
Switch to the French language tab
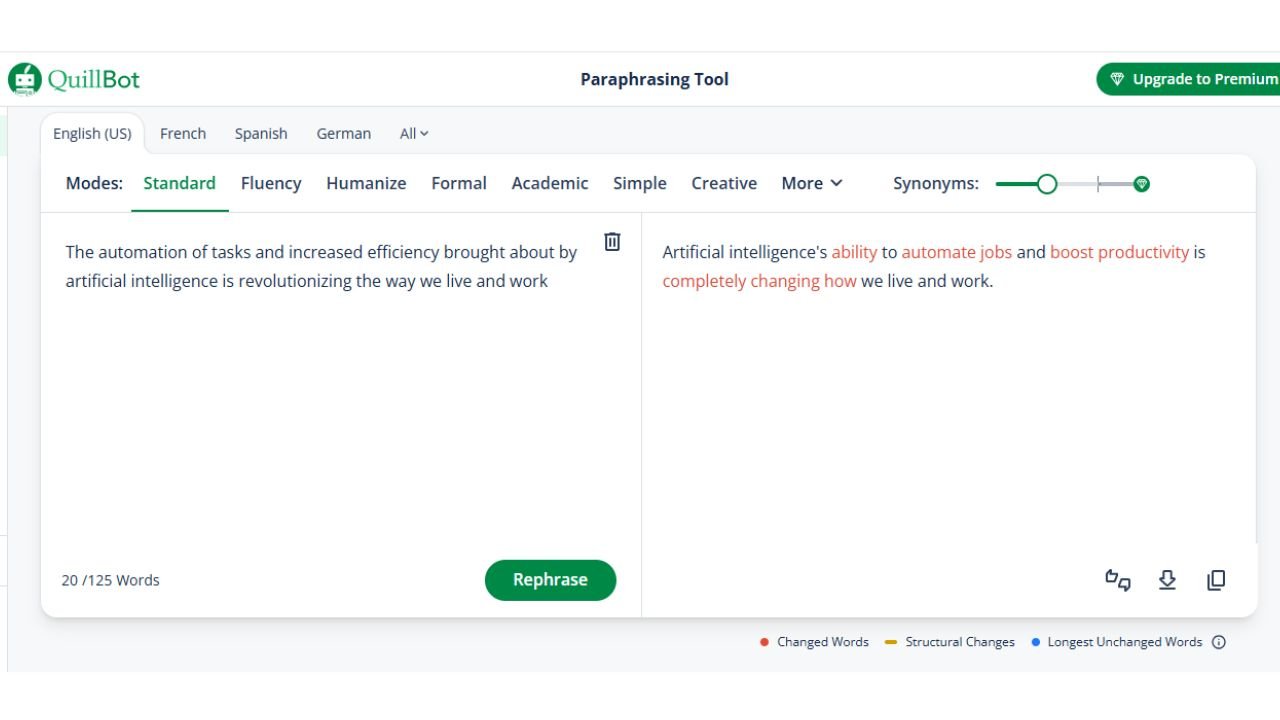pos(183,134)
